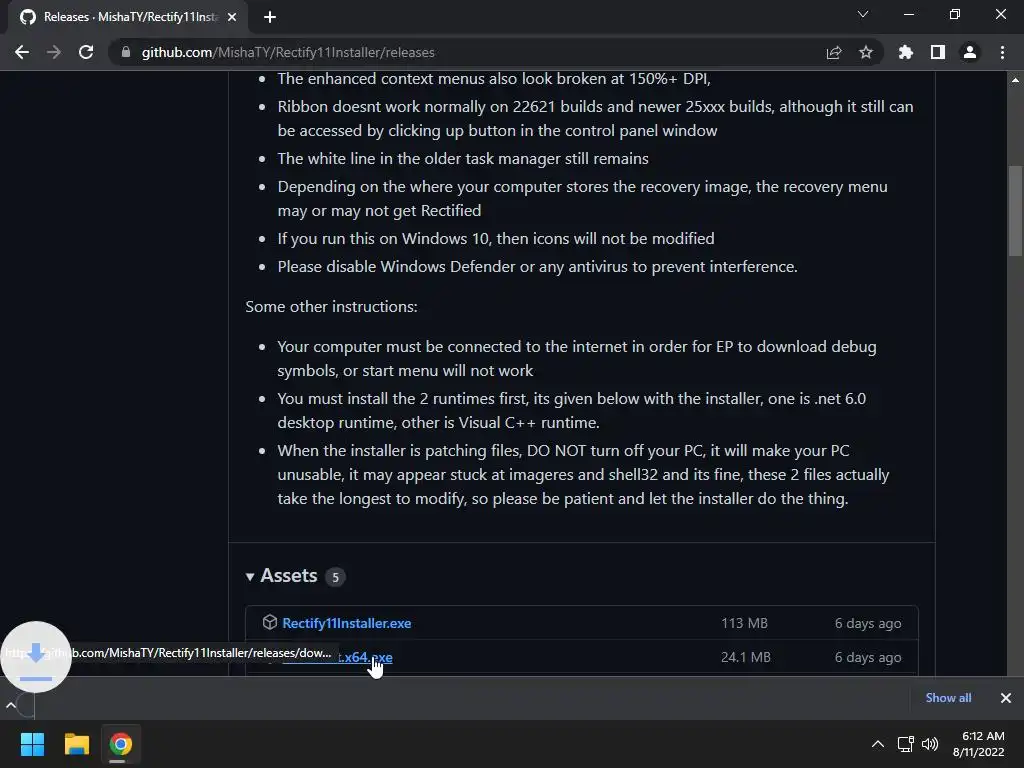Image resolution: width=1024 pixels, height=768 pixels.
Task: Open File Explorer from the taskbar
Action: coord(76,744)
